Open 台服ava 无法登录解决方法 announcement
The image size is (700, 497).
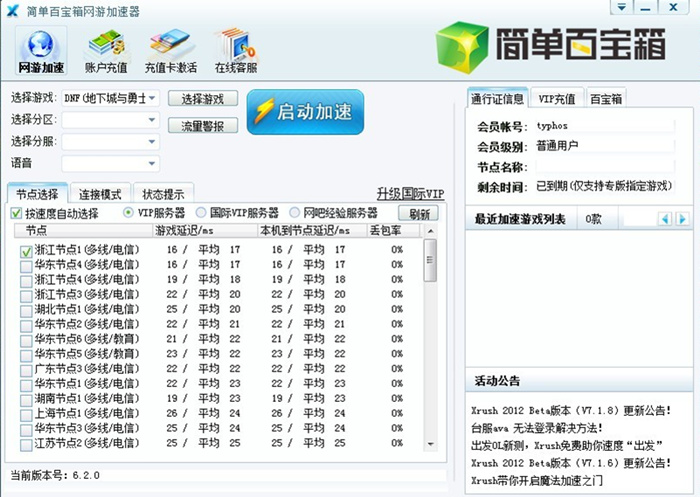[x=537, y=428]
